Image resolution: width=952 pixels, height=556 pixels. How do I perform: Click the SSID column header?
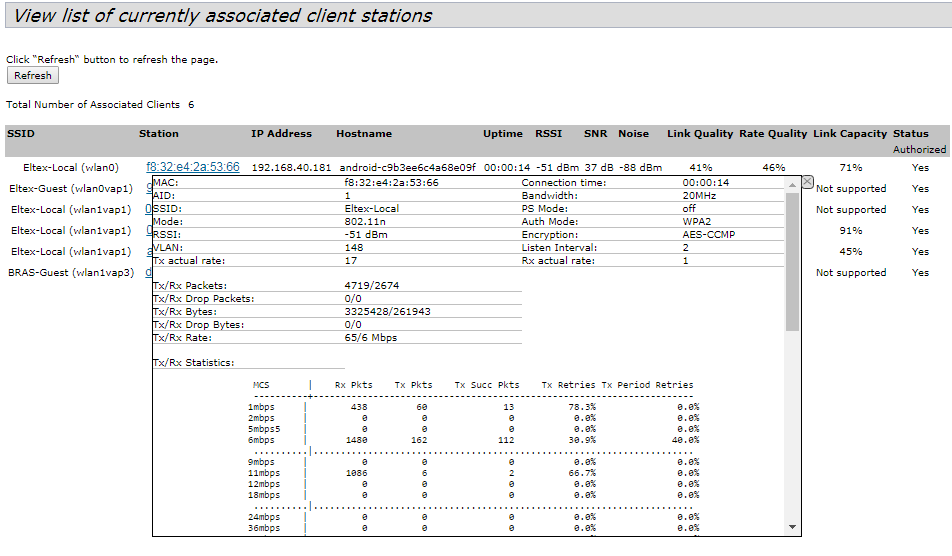coord(20,134)
